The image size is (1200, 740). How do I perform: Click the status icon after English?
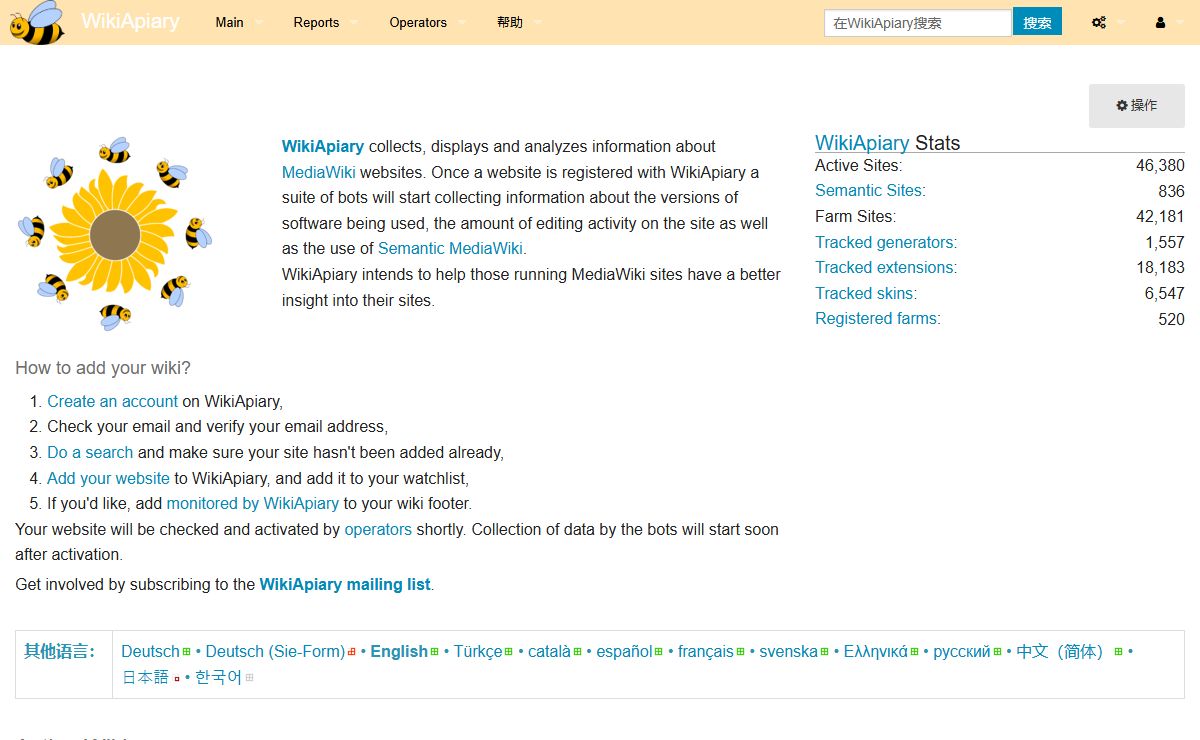click(x=435, y=652)
